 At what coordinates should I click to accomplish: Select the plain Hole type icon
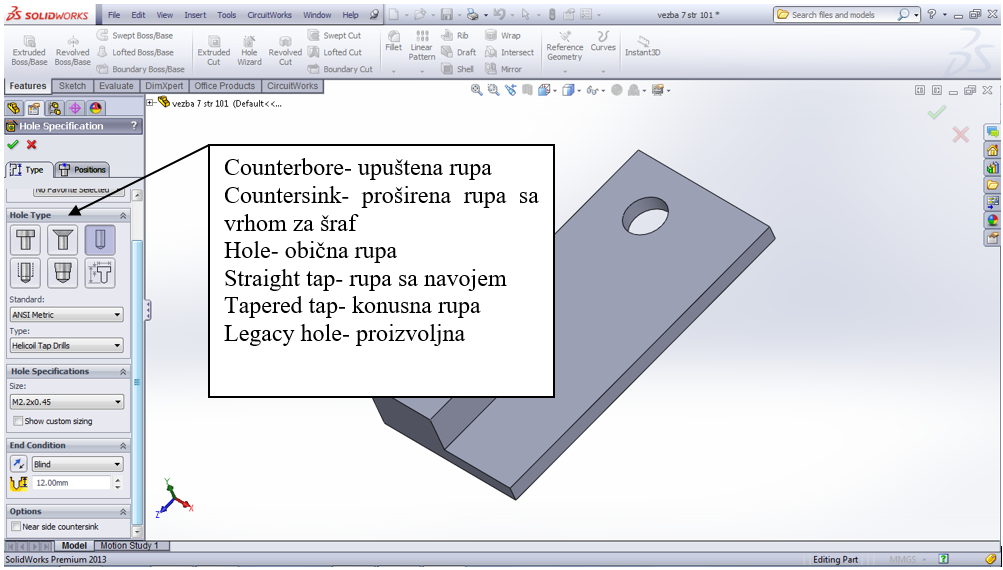coord(100,241)
